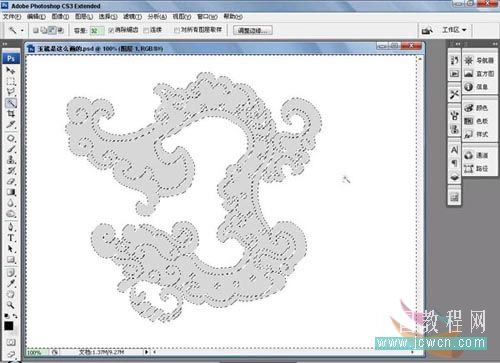Select the History Brush tool
The height and width of the screenshot is (363, 500).
tap(11, 171)
